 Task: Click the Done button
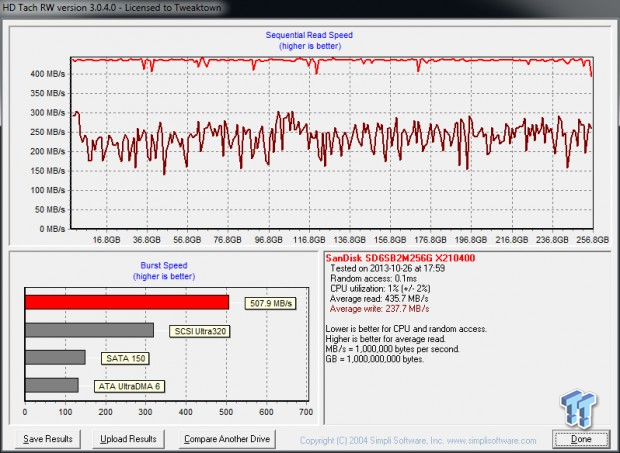(x=581, y=439)
